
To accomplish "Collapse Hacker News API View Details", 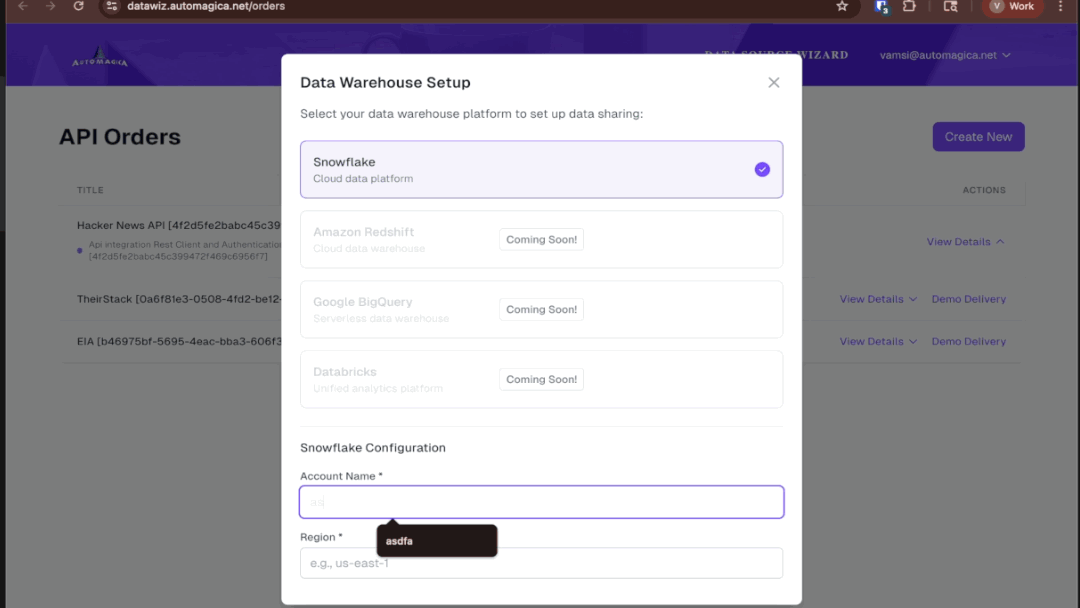I will (965, 242).
